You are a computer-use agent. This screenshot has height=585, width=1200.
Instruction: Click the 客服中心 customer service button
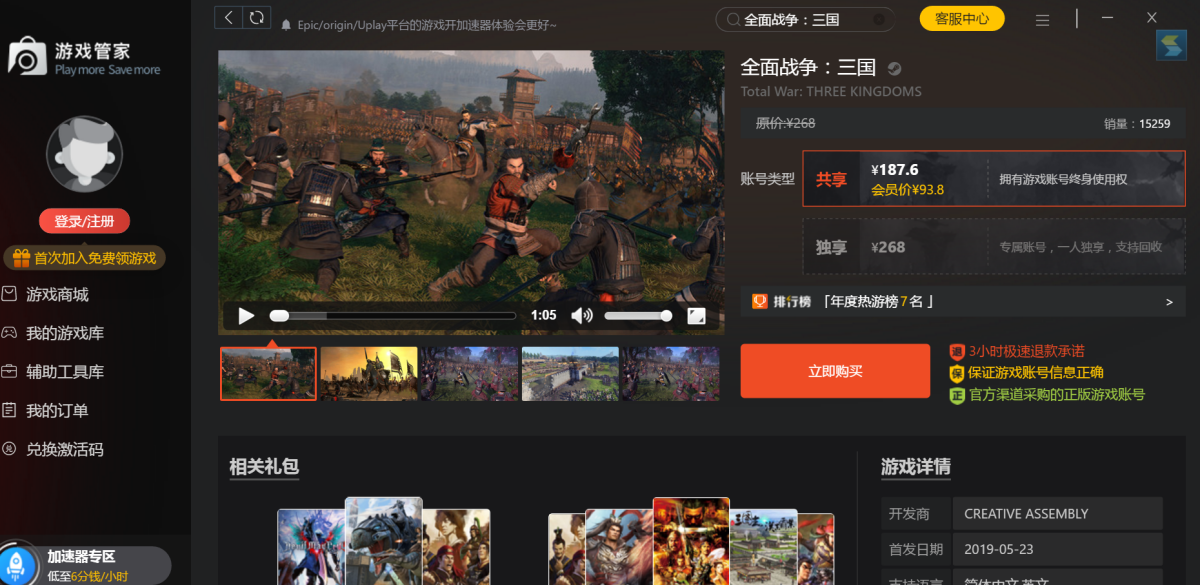pyautogui.click(x=961, y=19)
